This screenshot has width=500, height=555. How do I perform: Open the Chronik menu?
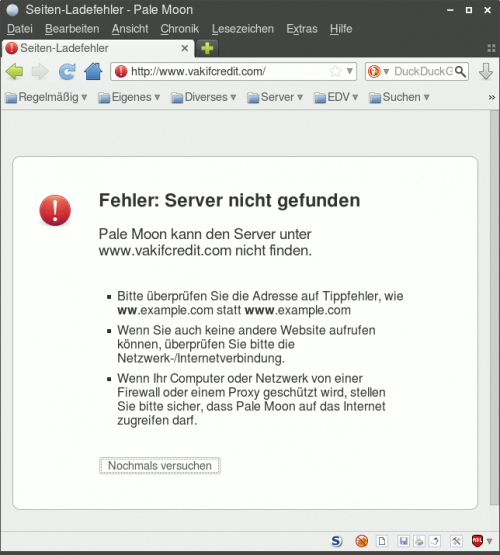coord(180,29)
